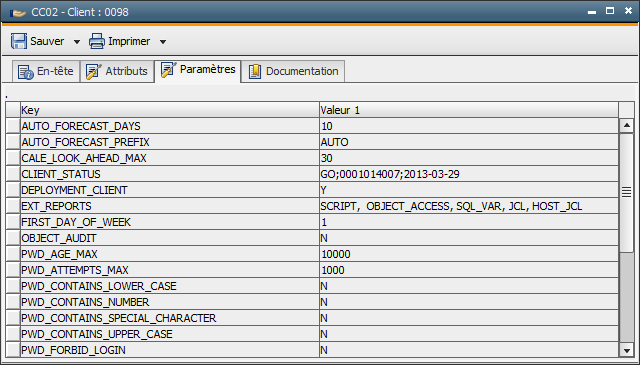The height and width of the screenshot is (365, 640).
Task: Click the CLIENT_STATUS key cell
Action: [x=170, y=174]
